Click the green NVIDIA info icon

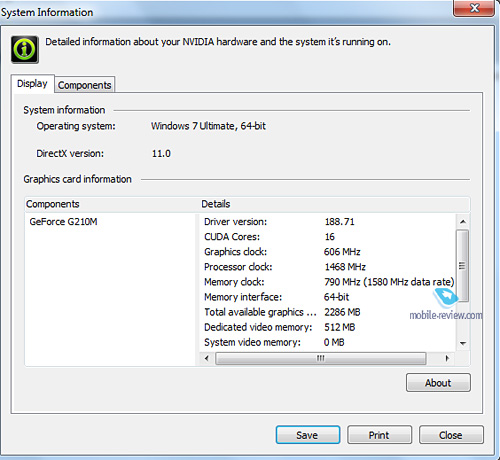pos(25,50)
